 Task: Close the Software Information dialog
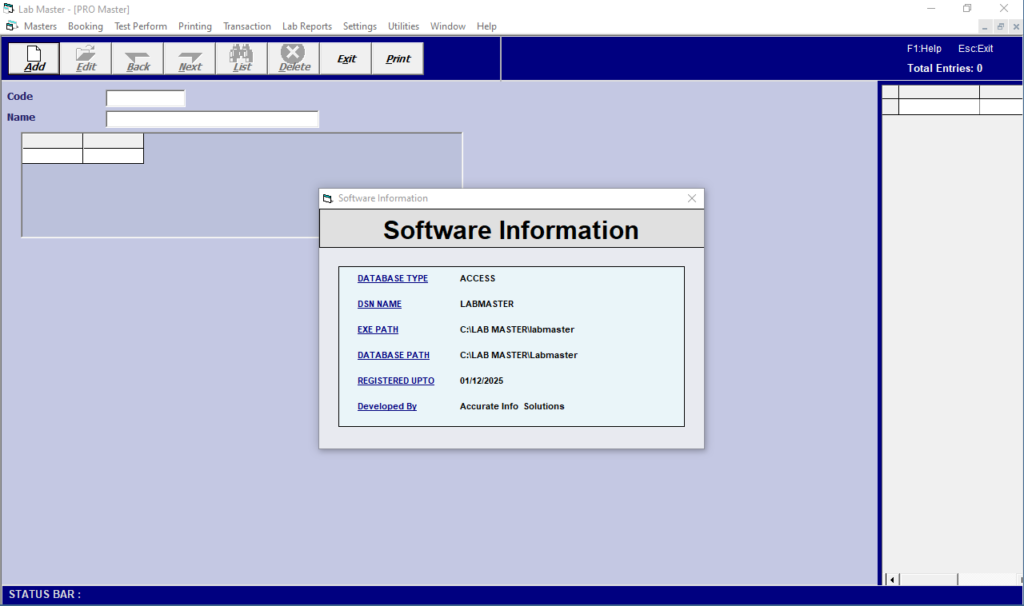[x=692, y=199]
